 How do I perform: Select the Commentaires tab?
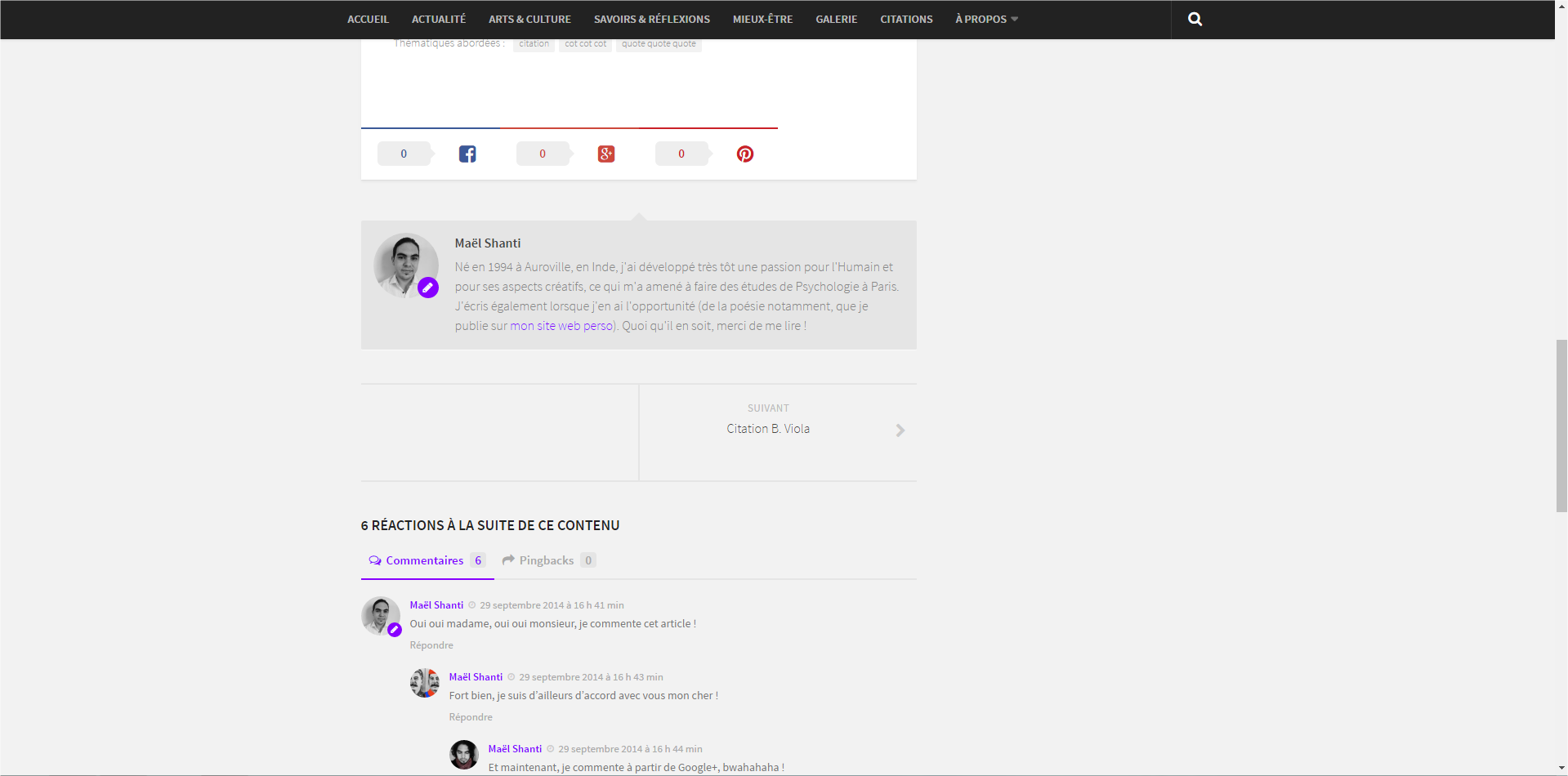(427, 560)
